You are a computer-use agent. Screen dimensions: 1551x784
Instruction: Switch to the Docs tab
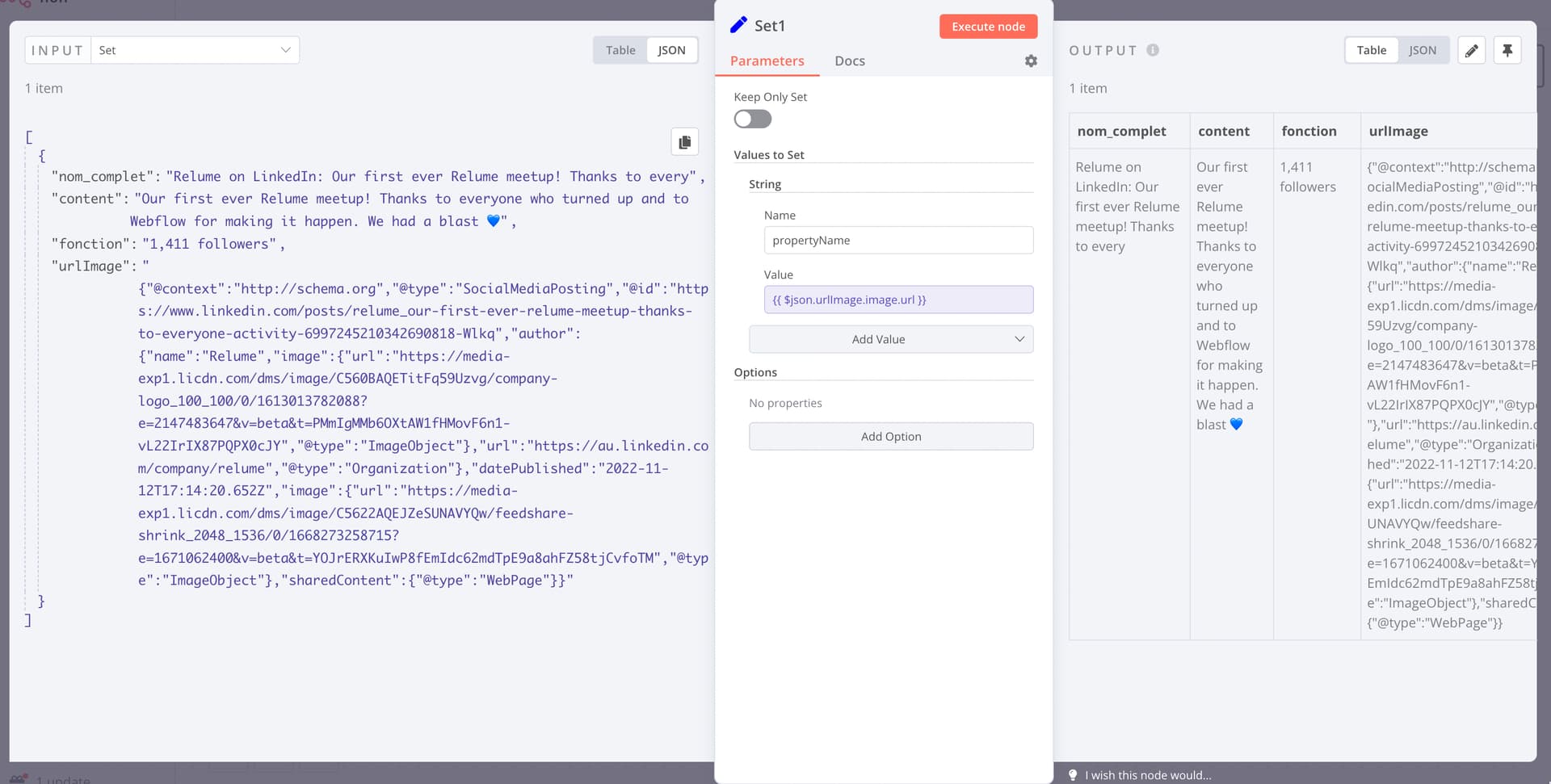pos(849,61)
